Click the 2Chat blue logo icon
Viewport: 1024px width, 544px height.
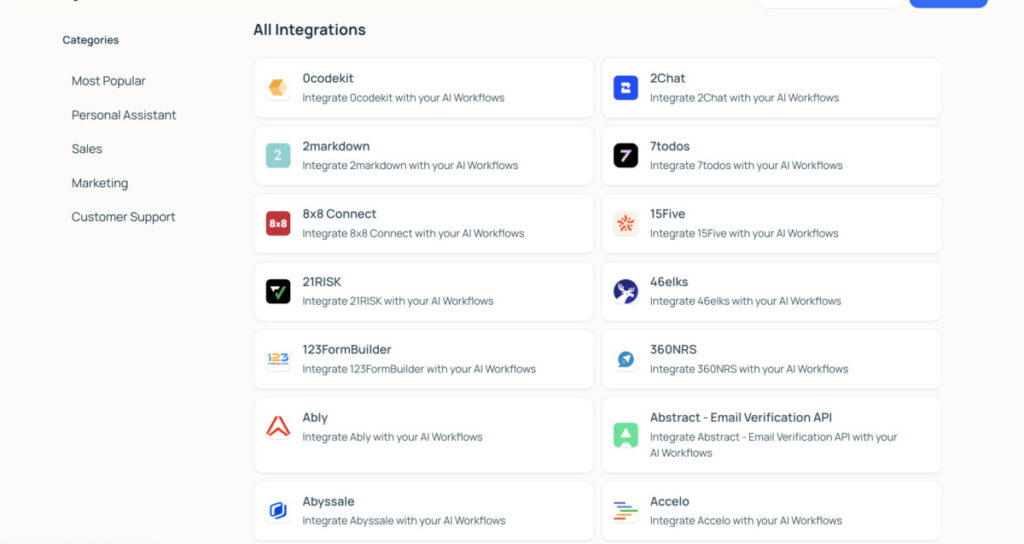(626, 88)
